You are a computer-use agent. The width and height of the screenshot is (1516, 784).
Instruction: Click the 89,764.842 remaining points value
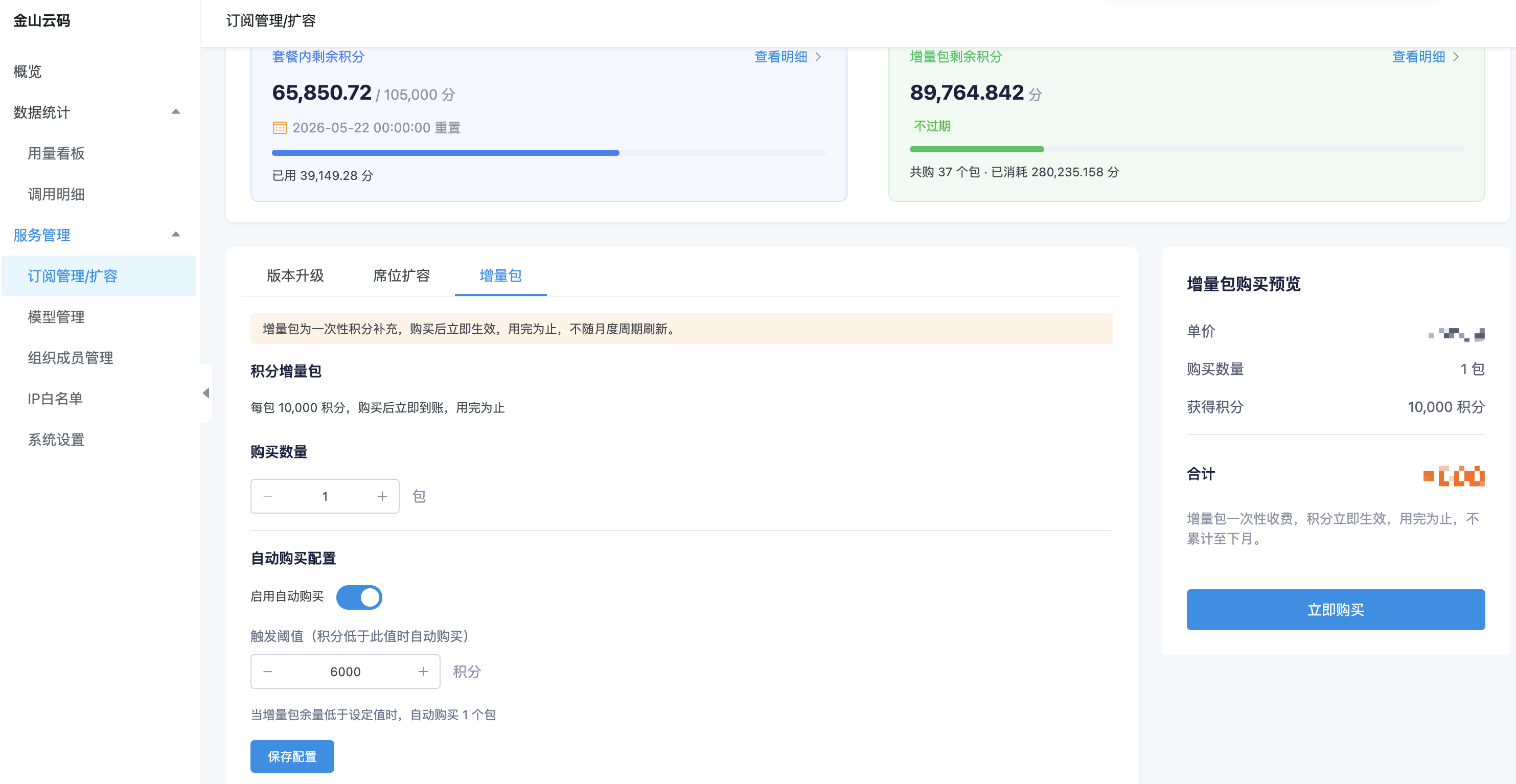967,93
